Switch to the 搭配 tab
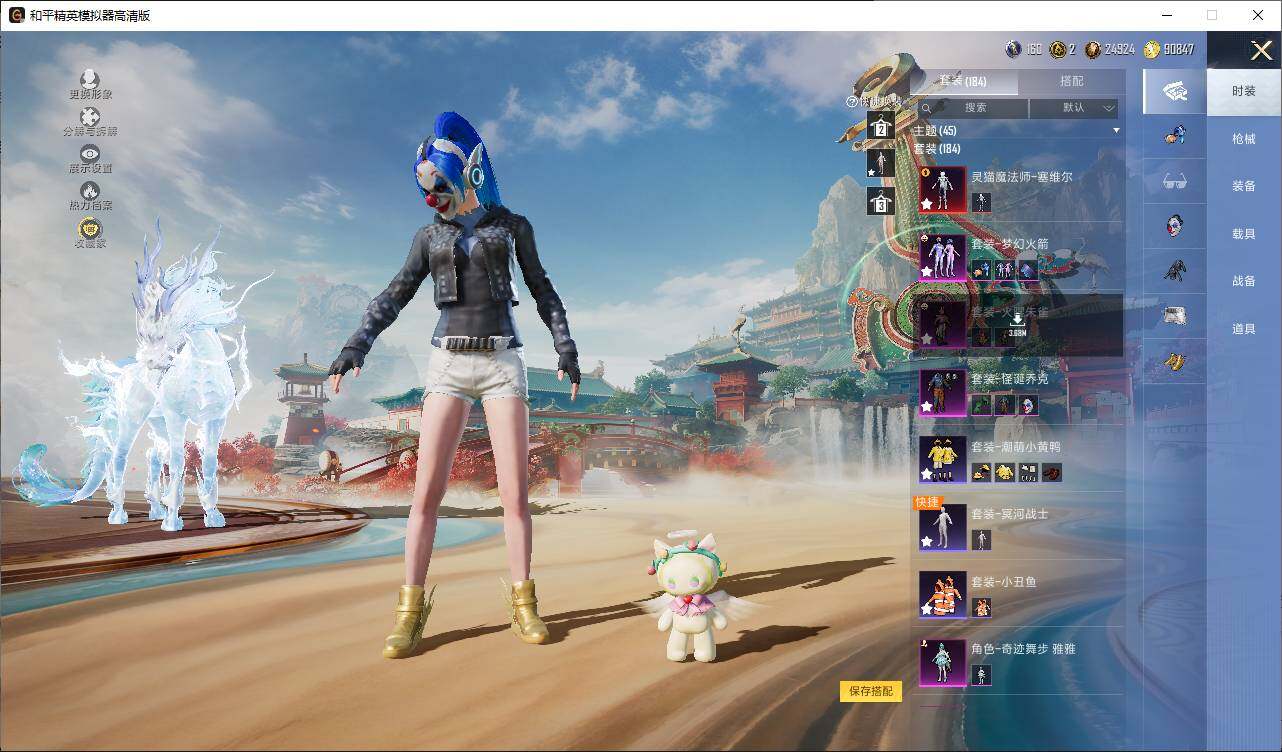This screenshot has height=752, width=1282. [1071, 81]
